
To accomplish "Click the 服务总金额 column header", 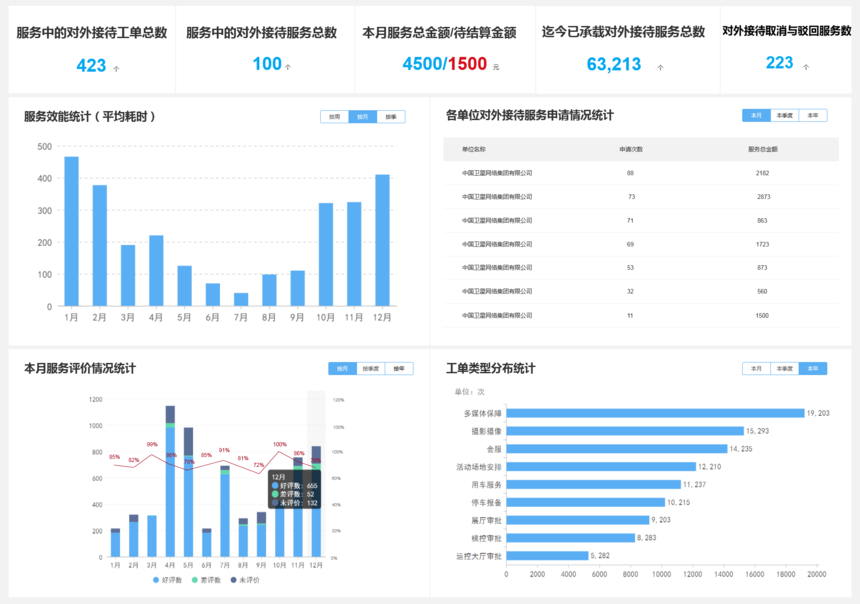I will 762,149.
